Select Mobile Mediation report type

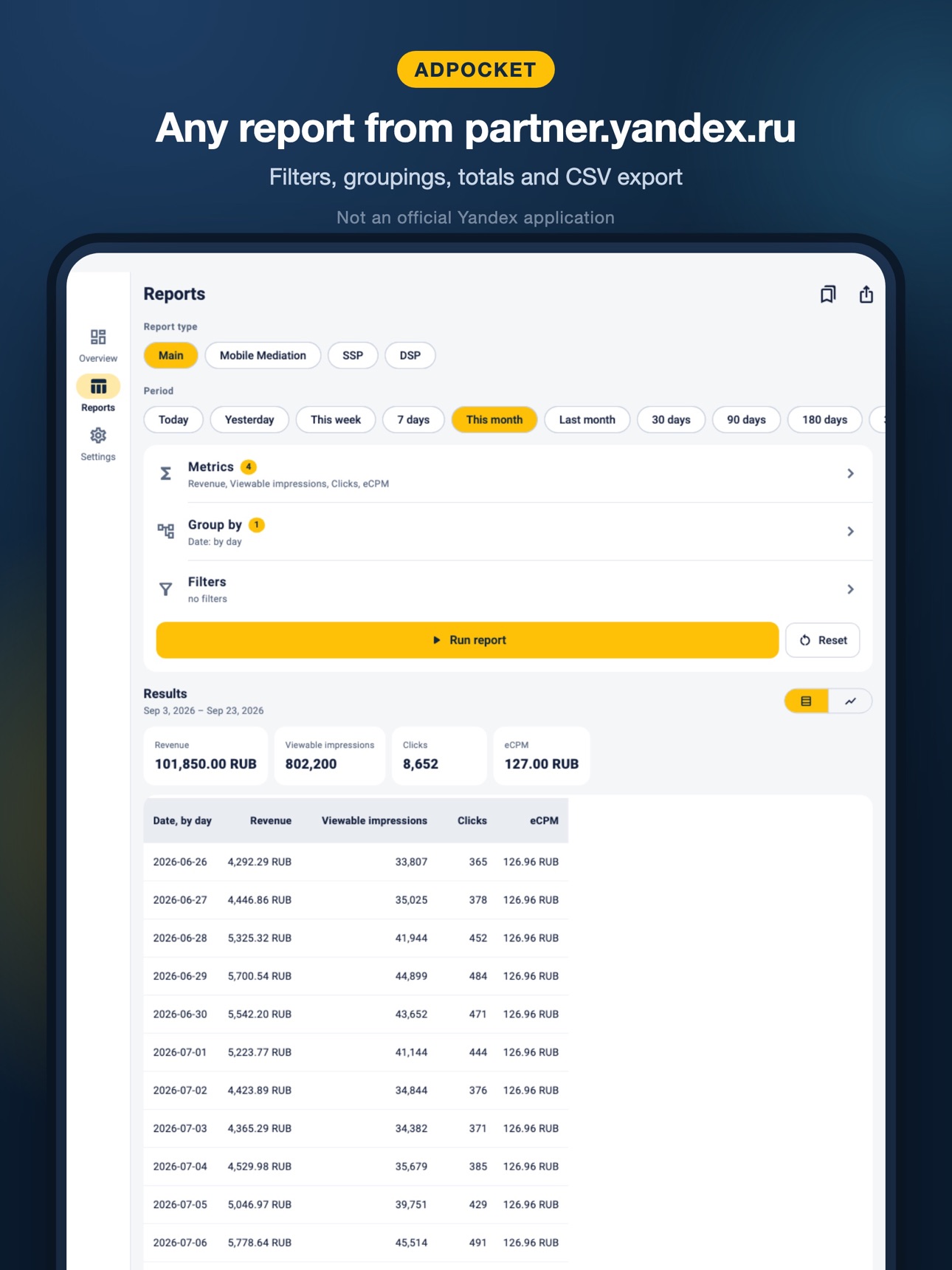263,355
